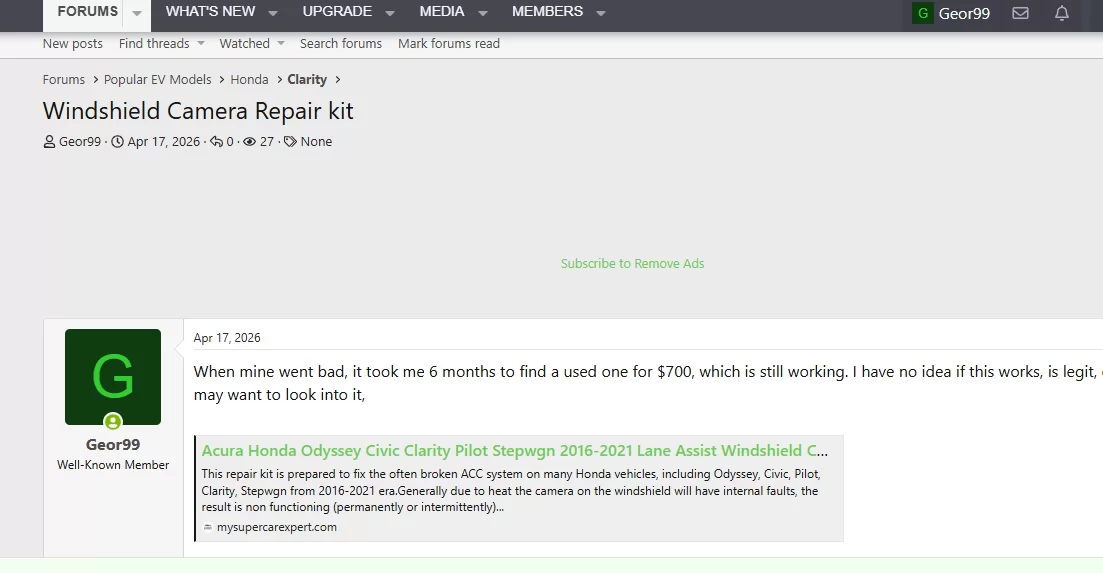Expand the Members dropdown arrow
Screen dimensions: 1103x573
[601, 13]
